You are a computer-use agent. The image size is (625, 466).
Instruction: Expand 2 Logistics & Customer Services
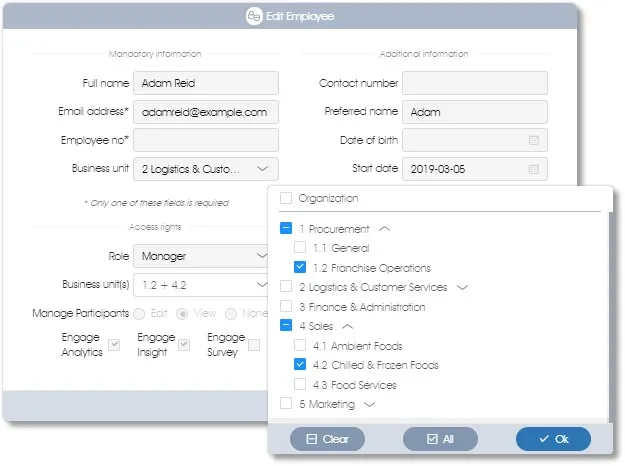coord(462,288)
